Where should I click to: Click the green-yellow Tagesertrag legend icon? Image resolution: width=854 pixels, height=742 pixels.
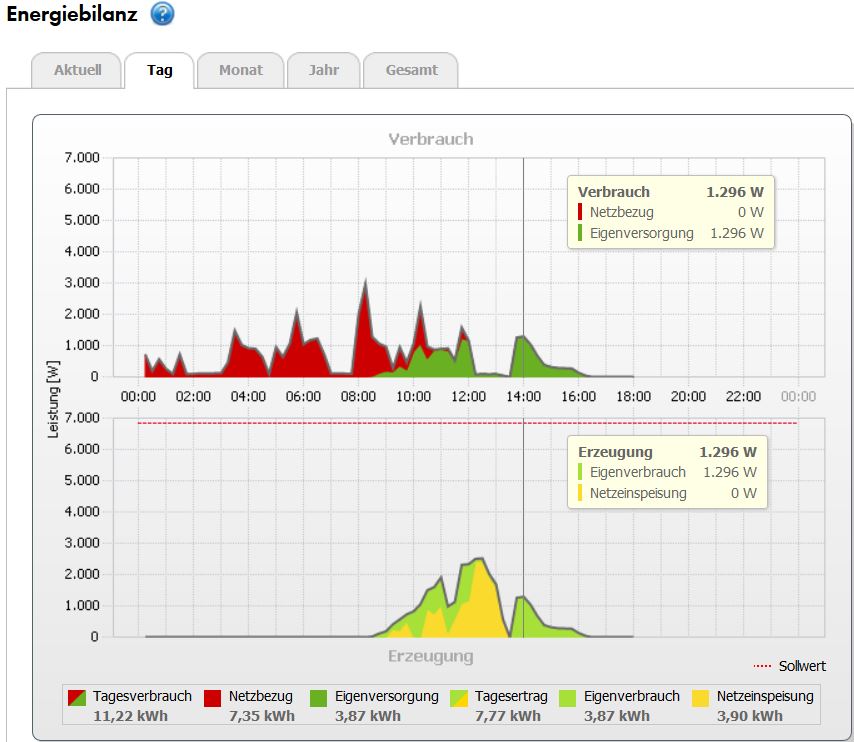[x=460, y=698]
